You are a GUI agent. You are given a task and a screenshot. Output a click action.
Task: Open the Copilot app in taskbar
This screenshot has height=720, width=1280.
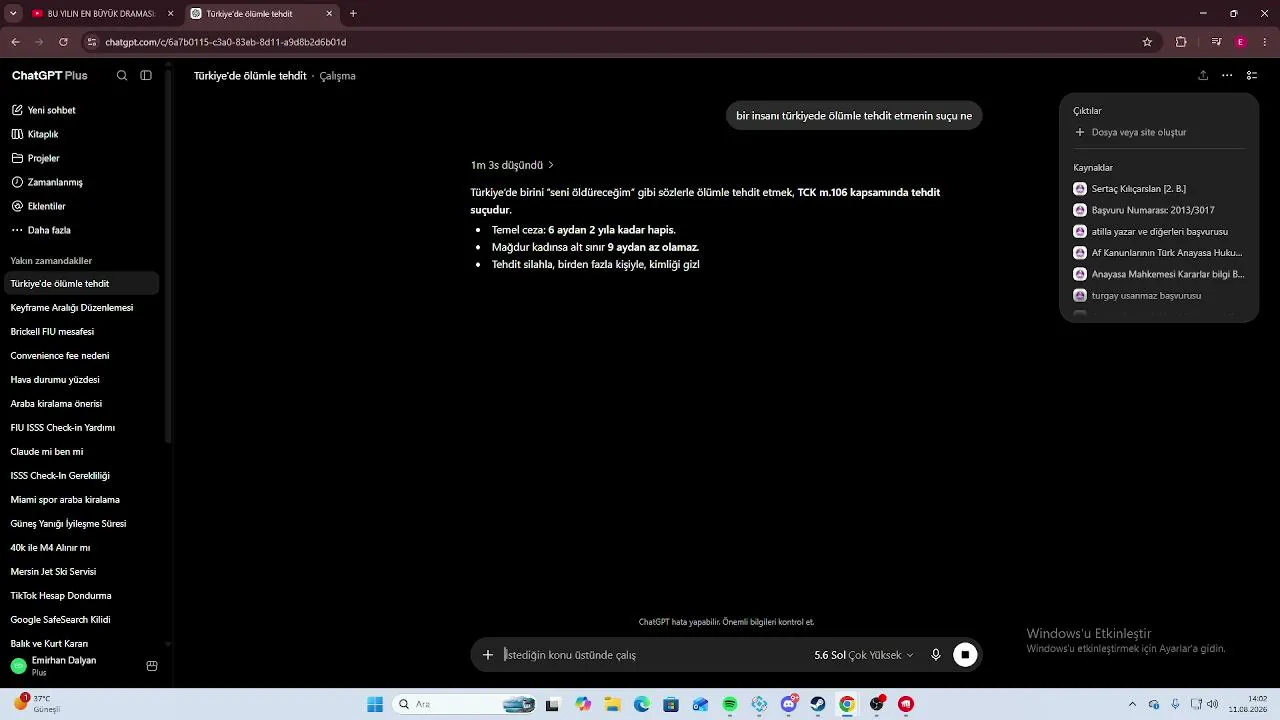tap(583, 704)
